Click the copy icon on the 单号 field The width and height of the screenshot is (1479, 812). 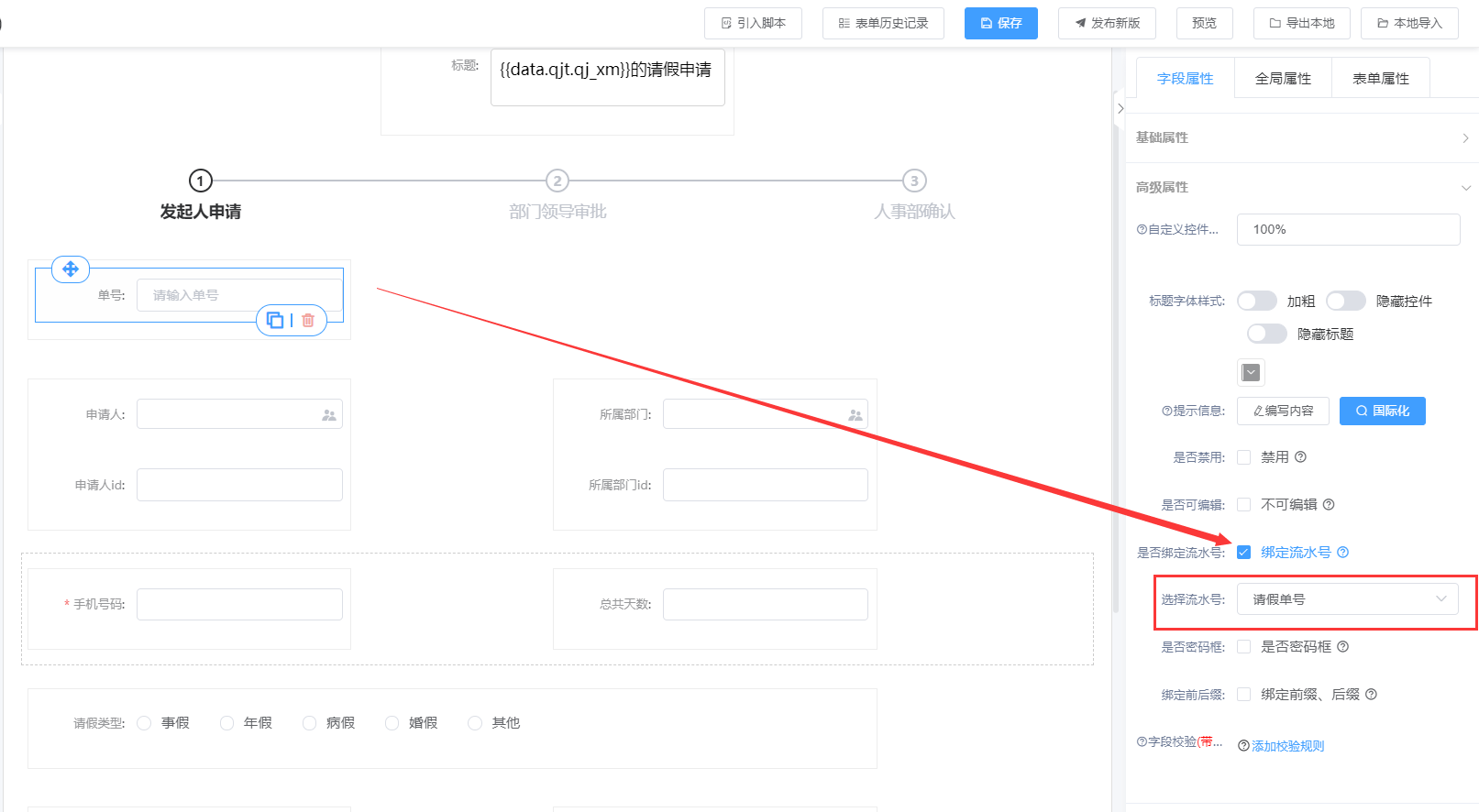(x=275, y=320)
